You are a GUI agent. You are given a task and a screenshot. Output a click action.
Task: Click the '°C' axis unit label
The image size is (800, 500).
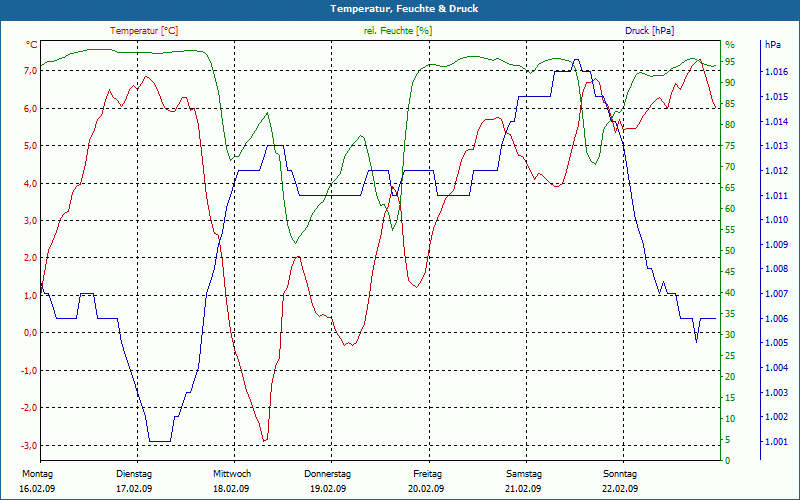[31, 45]
